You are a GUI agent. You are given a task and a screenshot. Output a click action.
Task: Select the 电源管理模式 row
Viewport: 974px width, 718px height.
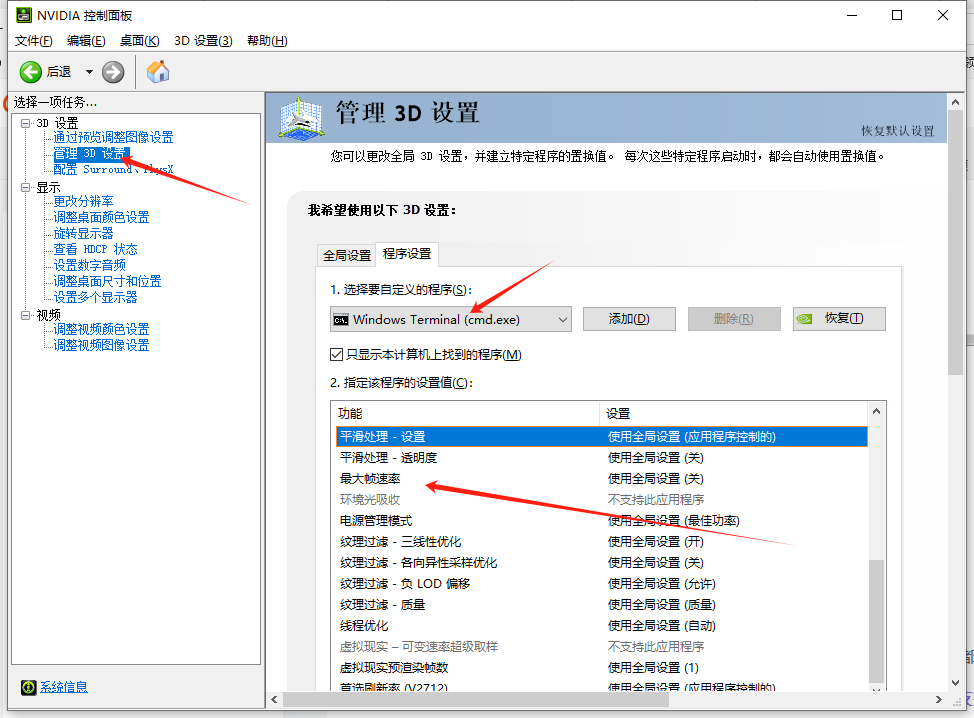[x=601, y=520]
